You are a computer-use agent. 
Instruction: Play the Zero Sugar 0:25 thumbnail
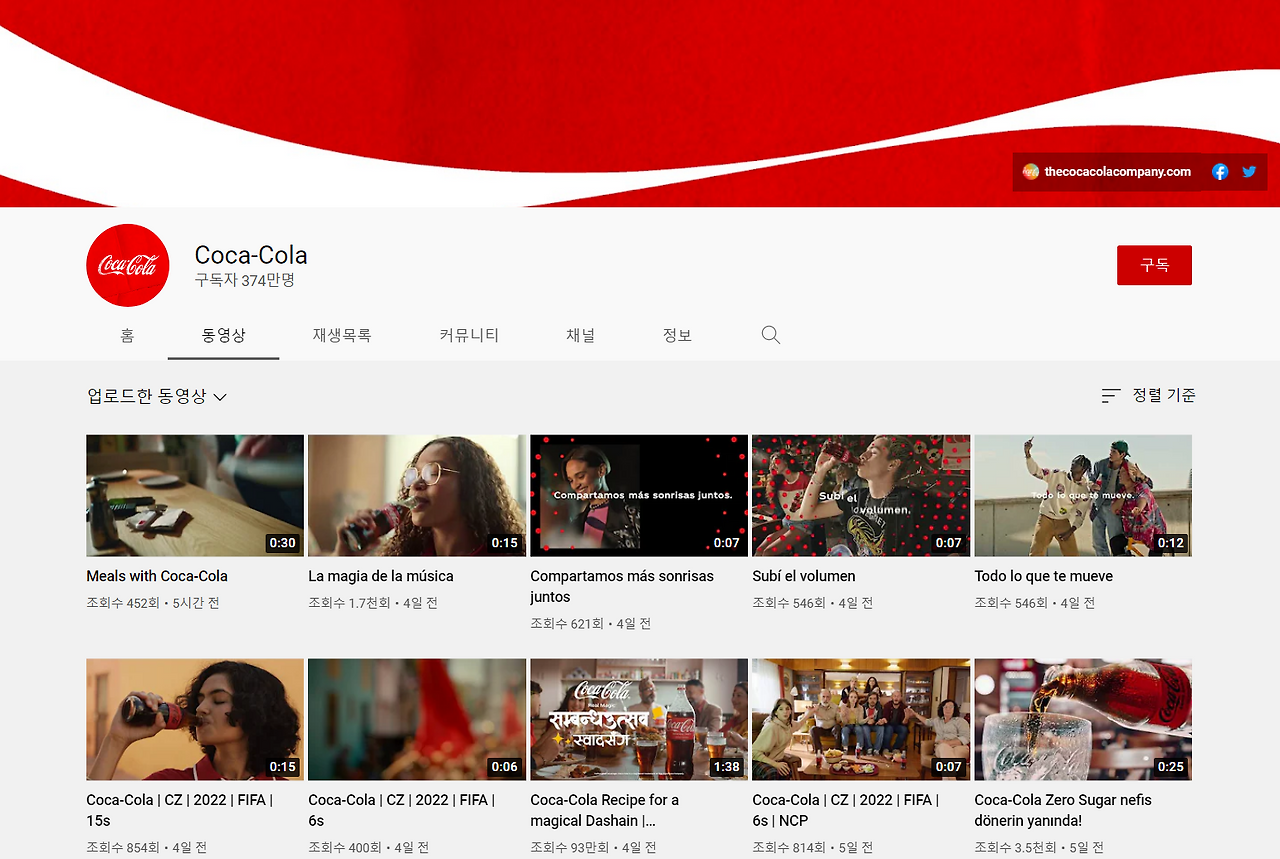click(1083, 720)
